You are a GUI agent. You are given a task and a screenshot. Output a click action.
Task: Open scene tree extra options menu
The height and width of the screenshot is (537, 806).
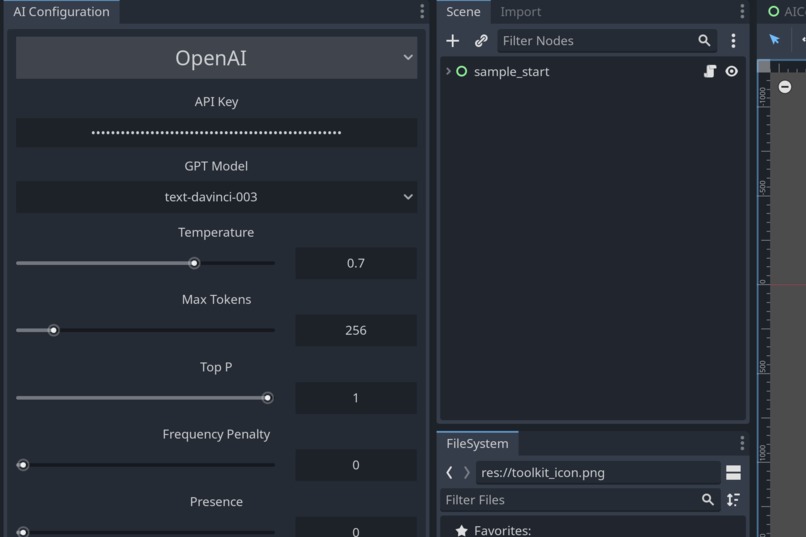click(733, 41)
